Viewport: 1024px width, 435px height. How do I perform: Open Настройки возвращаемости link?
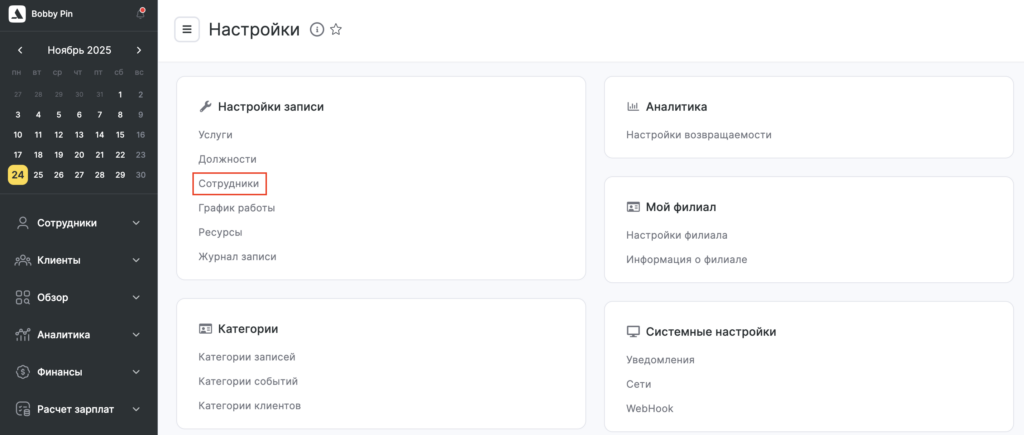point(698,135)
